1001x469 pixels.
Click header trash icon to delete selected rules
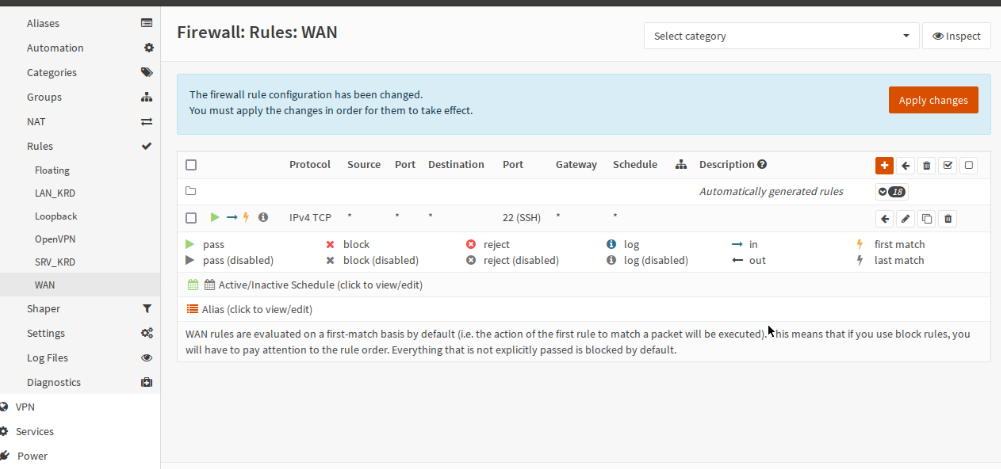coord(927,166)
